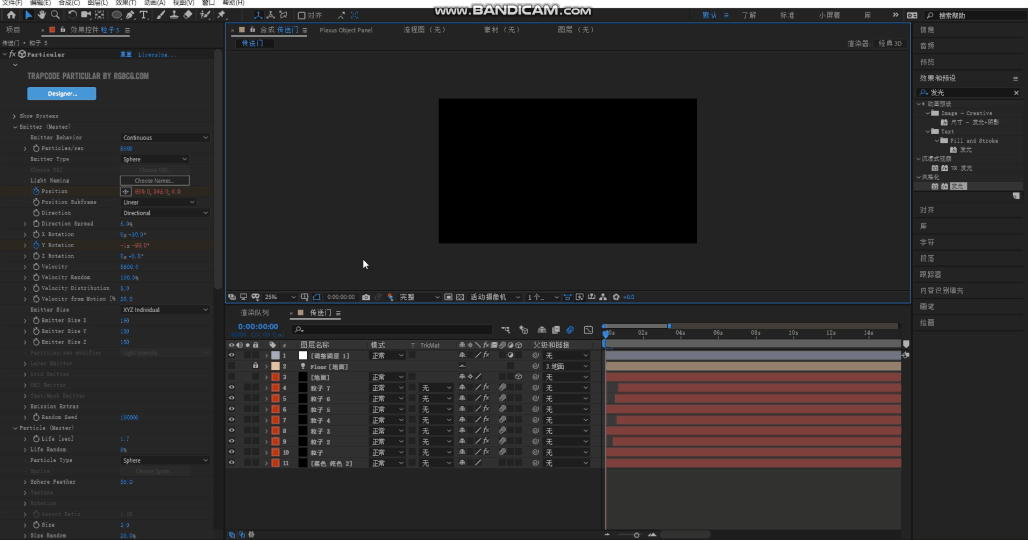Click the Choose Names... button
Viewport: 1028px width, 540px height.
tap(154, 180)
